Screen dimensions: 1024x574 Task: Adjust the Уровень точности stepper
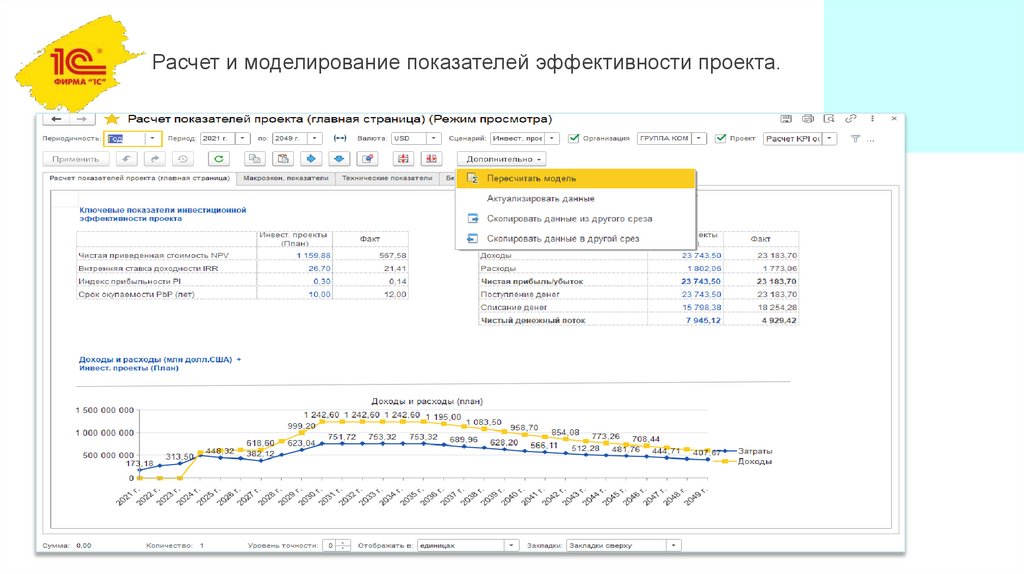[344, 545]
